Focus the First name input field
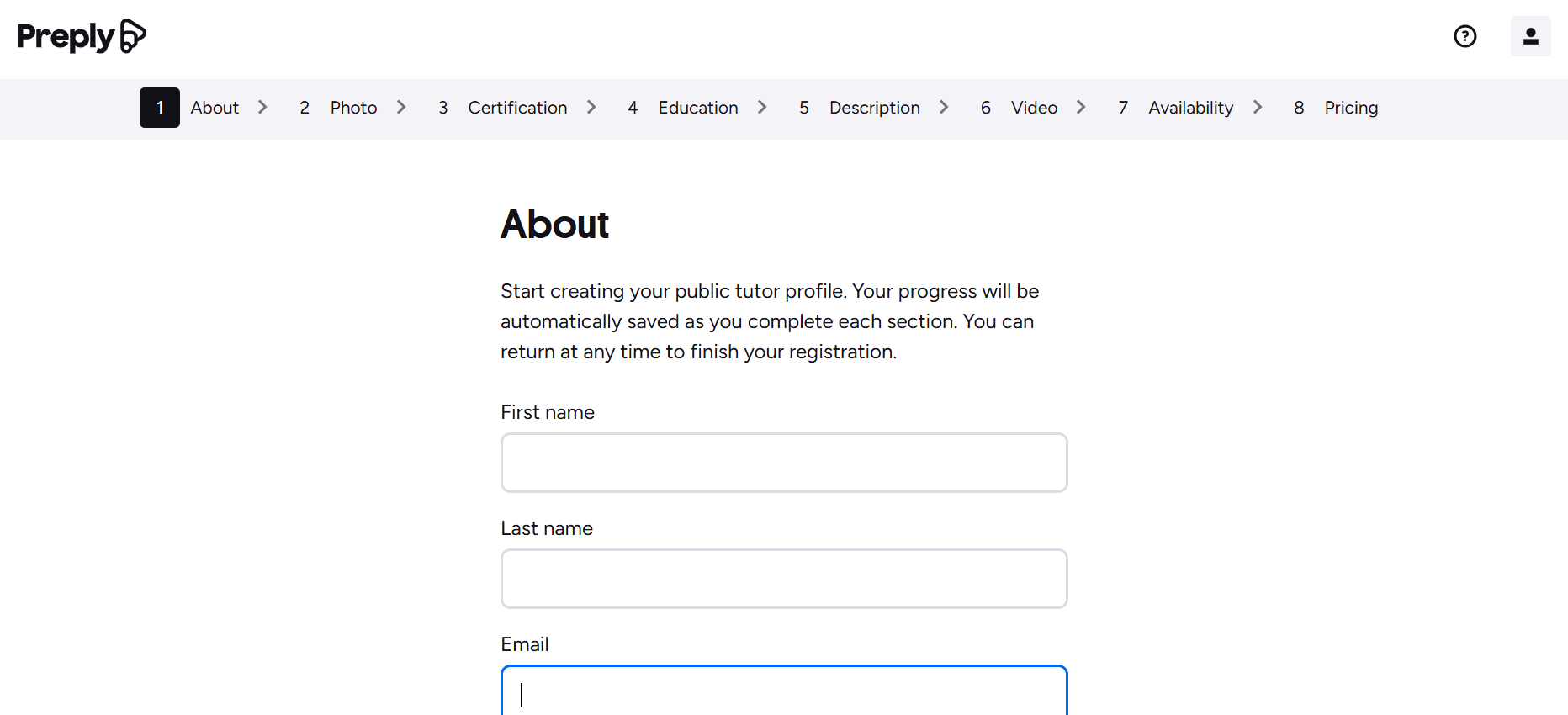 pos(784,463)
